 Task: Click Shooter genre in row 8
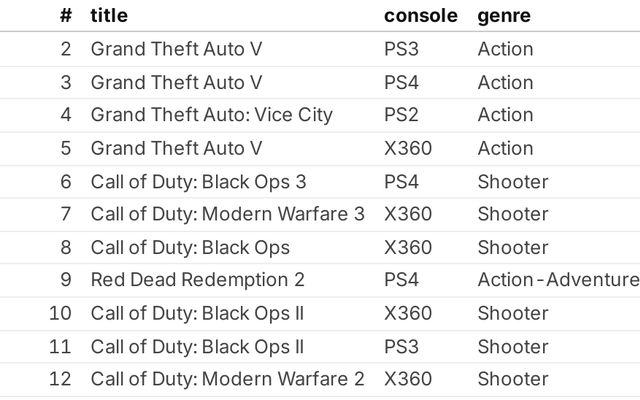[513, 247]
